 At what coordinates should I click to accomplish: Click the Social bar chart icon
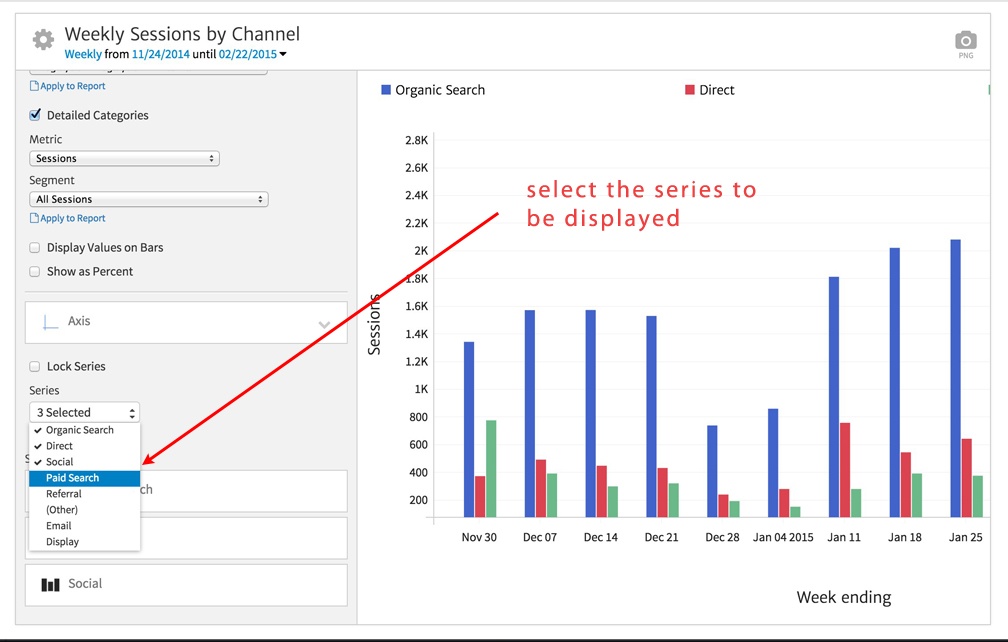pyautogui.click(x=51, y=584)
